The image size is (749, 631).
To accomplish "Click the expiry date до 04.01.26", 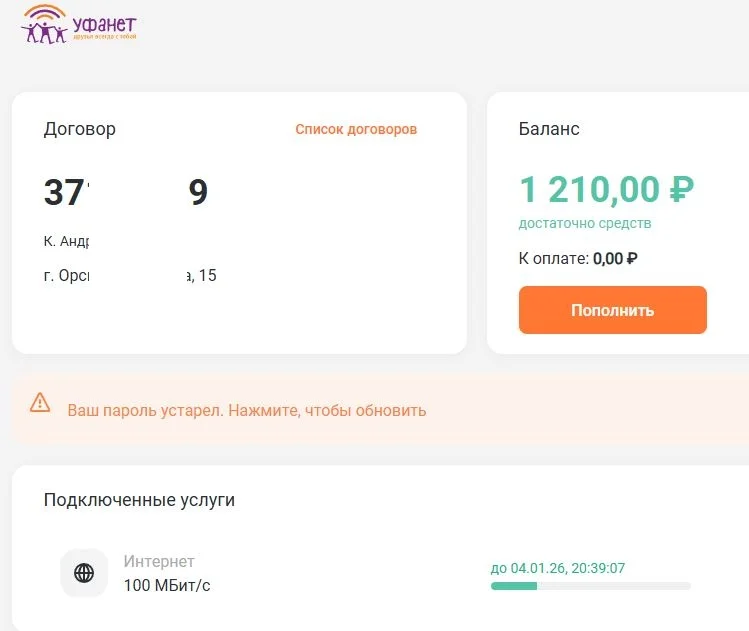I will [557, 568].
